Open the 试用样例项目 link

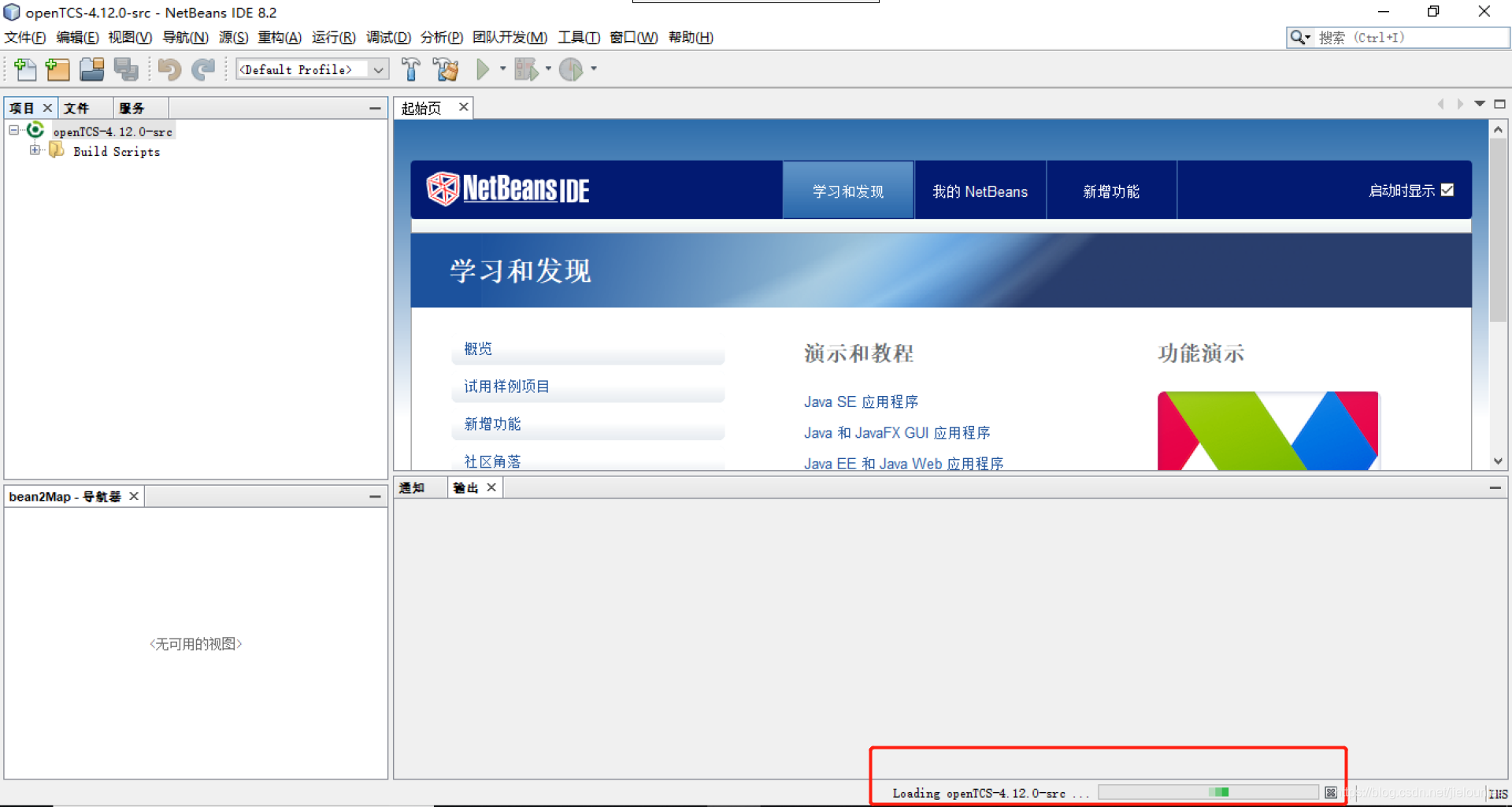coord(506,386)
